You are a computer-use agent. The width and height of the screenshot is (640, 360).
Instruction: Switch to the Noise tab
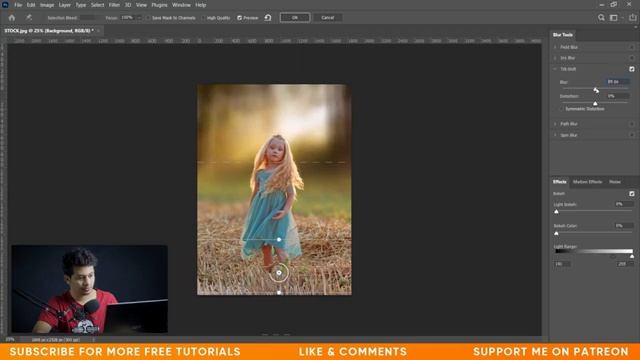click(x=615, y=182)
